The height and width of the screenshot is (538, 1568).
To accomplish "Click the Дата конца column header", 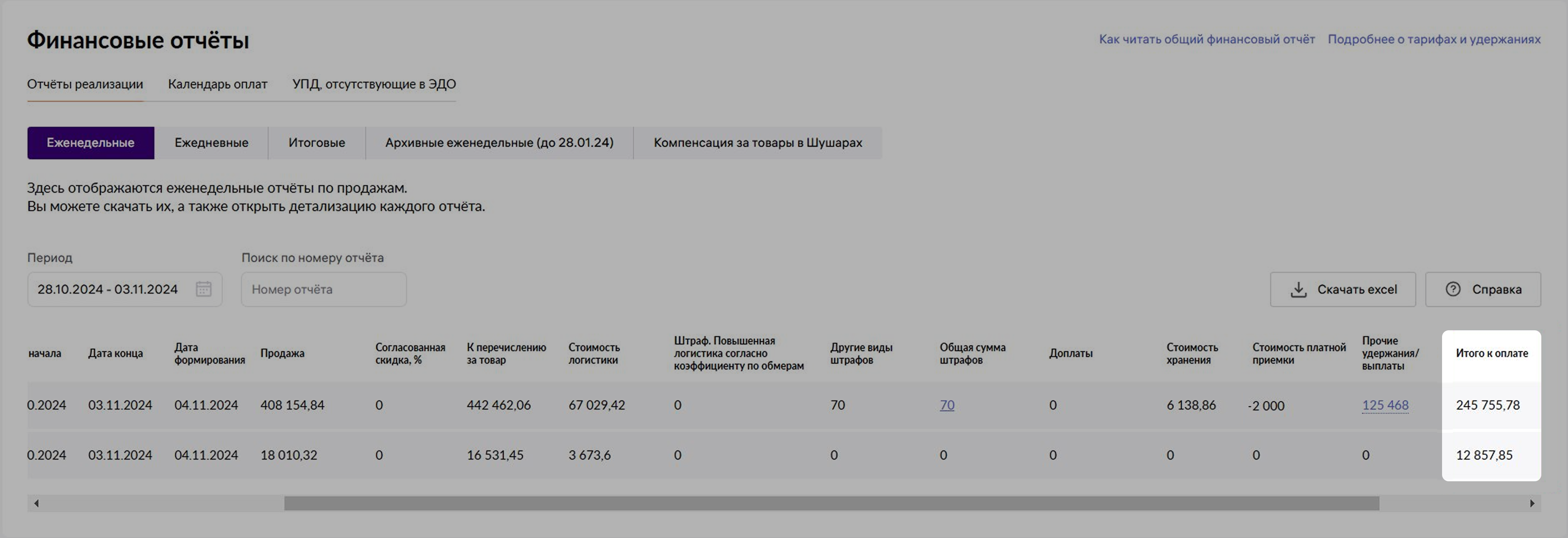I will pyautogui.click(x=116, y=354).
